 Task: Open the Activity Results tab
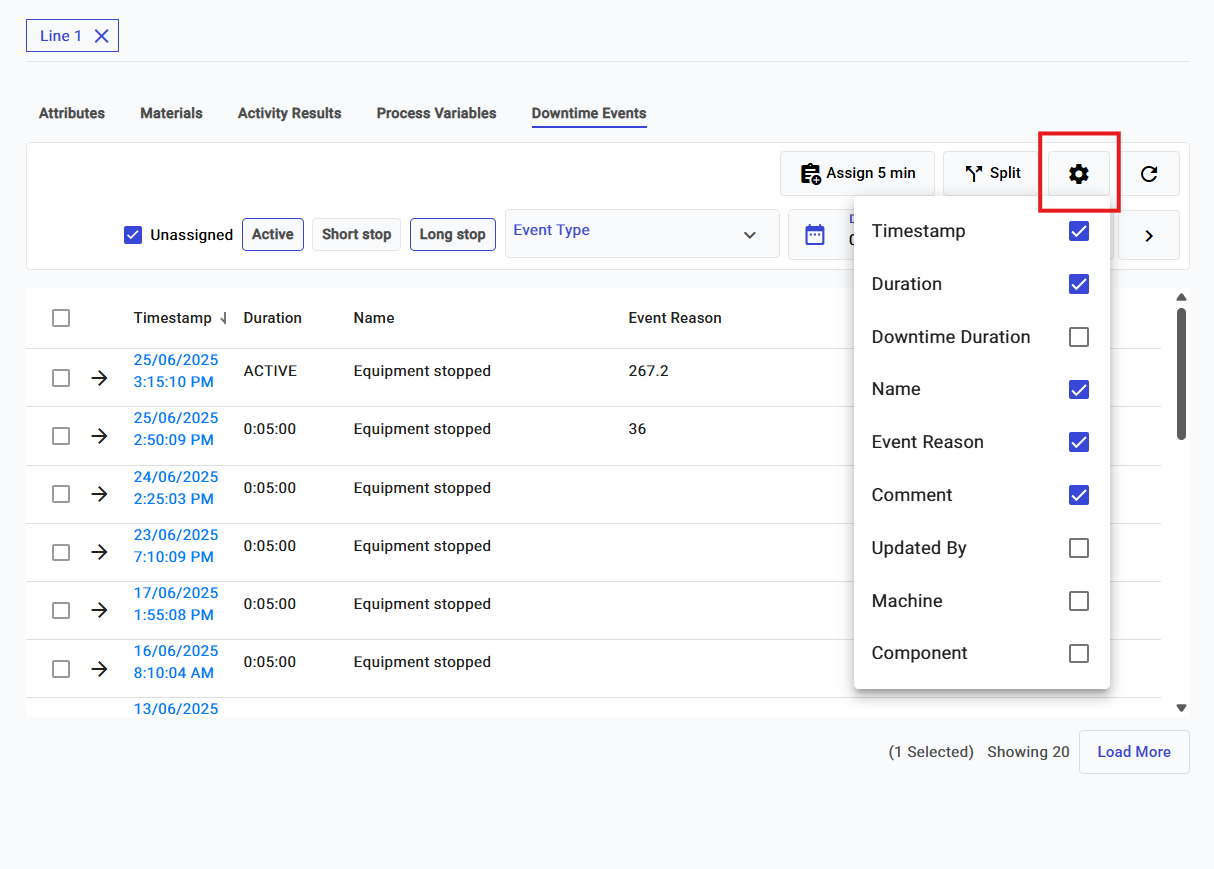point(289,113)
